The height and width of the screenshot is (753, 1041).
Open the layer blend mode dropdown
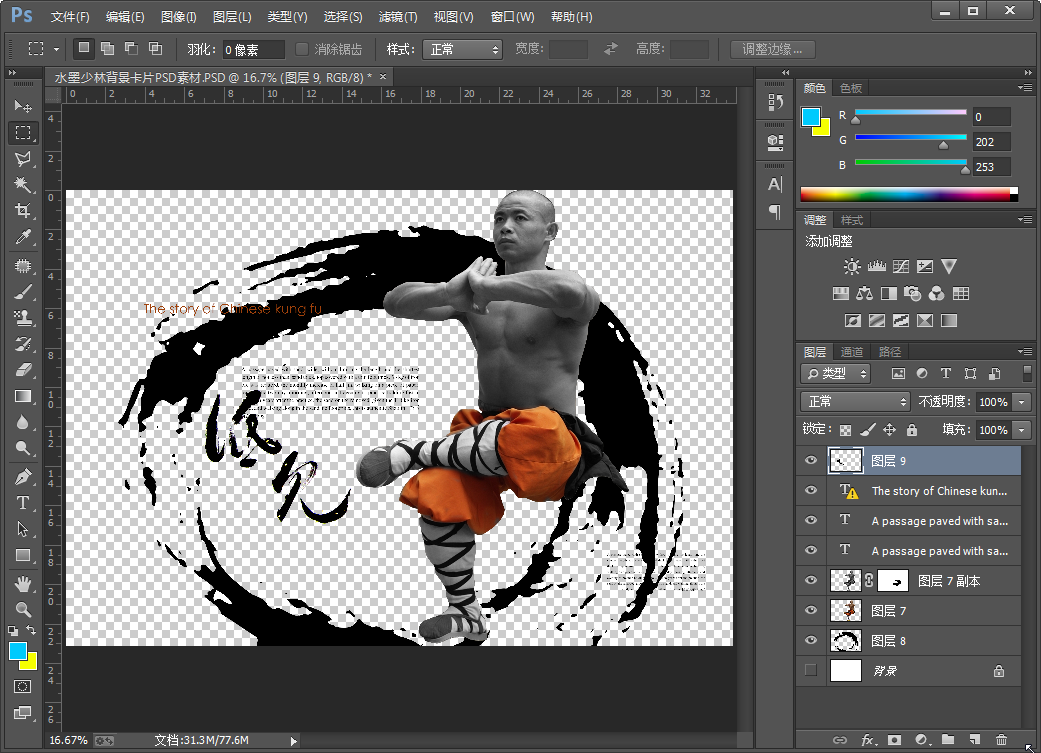pos(854,401)
